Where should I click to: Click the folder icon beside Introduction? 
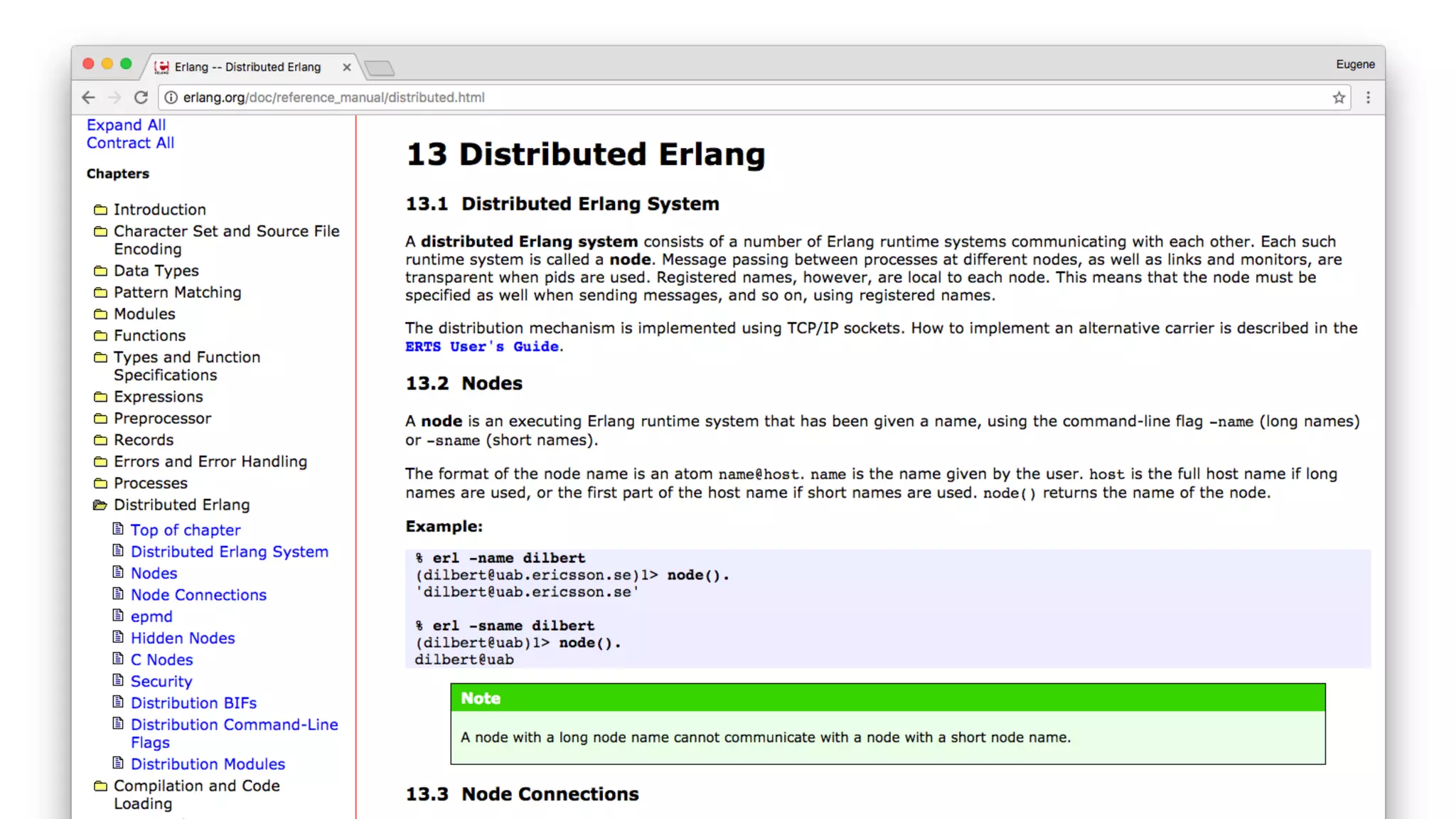[100, 210]
